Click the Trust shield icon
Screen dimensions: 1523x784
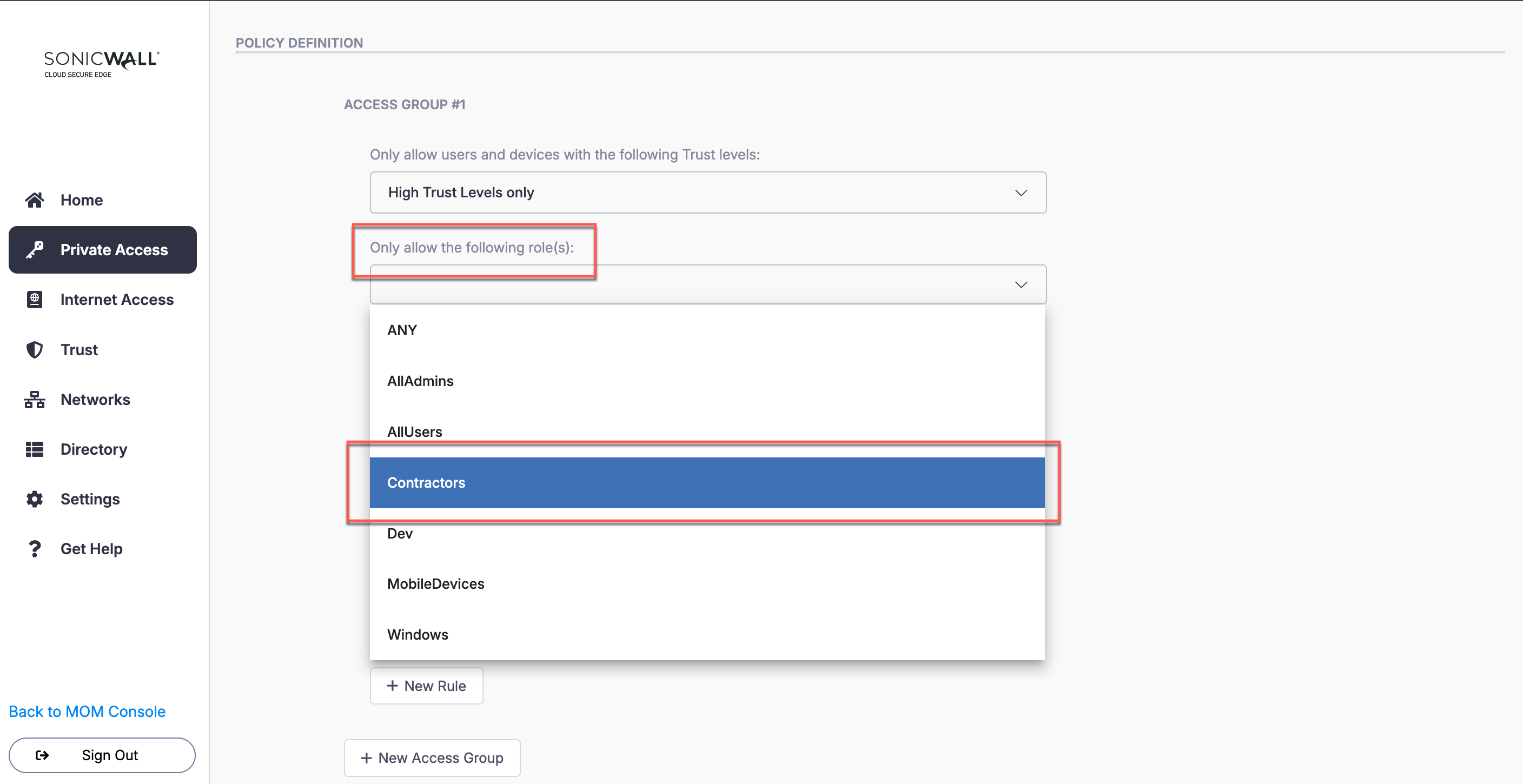point(34,350)
